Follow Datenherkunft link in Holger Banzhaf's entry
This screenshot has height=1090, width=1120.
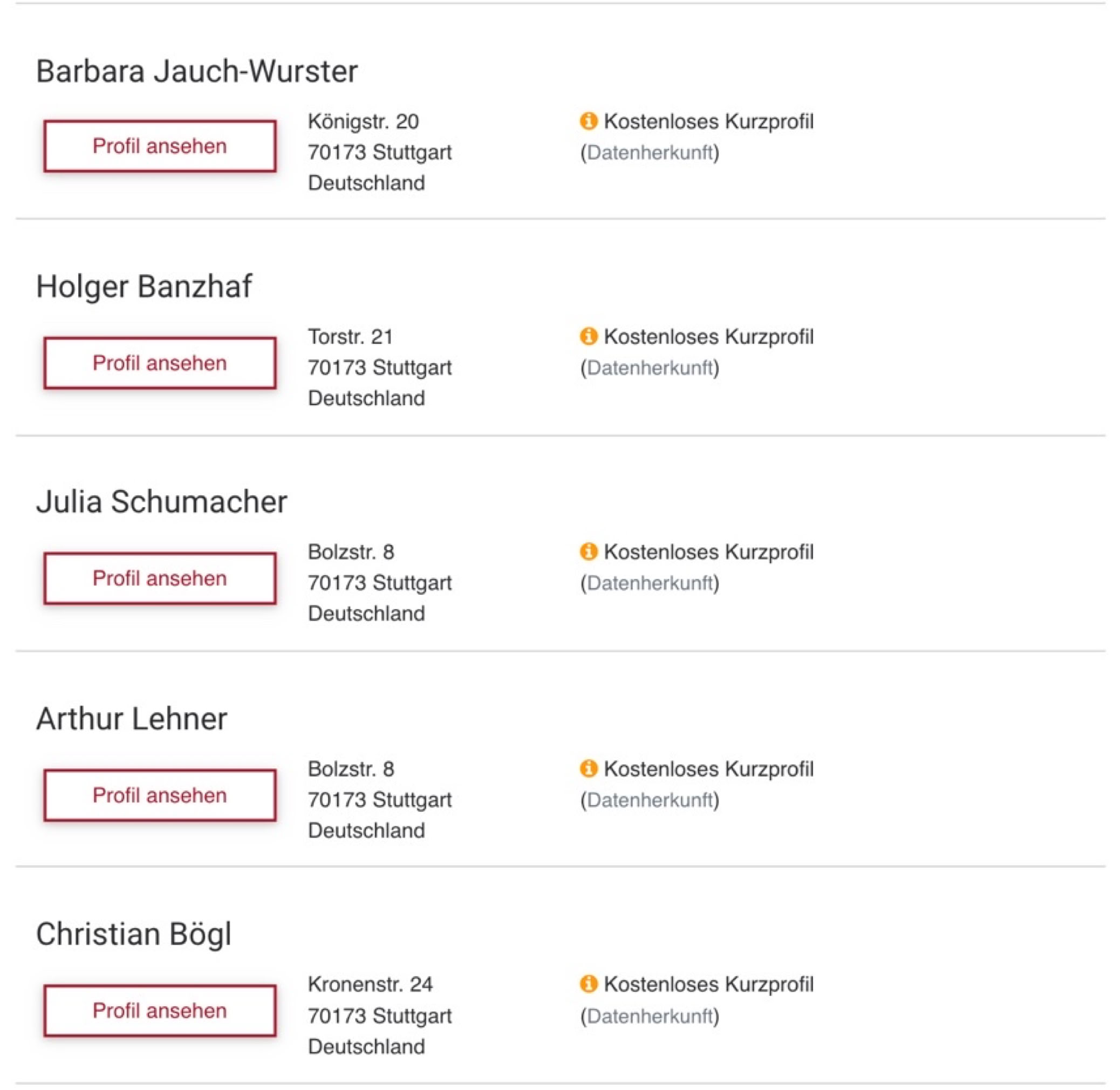pos(650,368)
